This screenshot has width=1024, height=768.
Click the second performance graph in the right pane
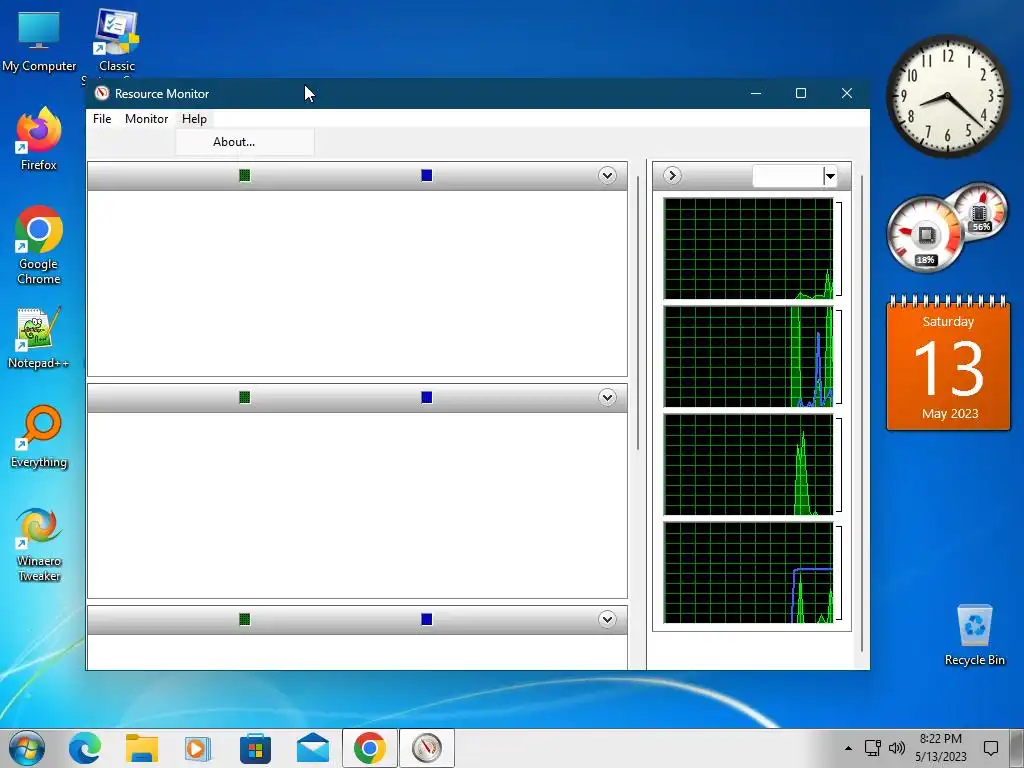click(x=748, y=357)
